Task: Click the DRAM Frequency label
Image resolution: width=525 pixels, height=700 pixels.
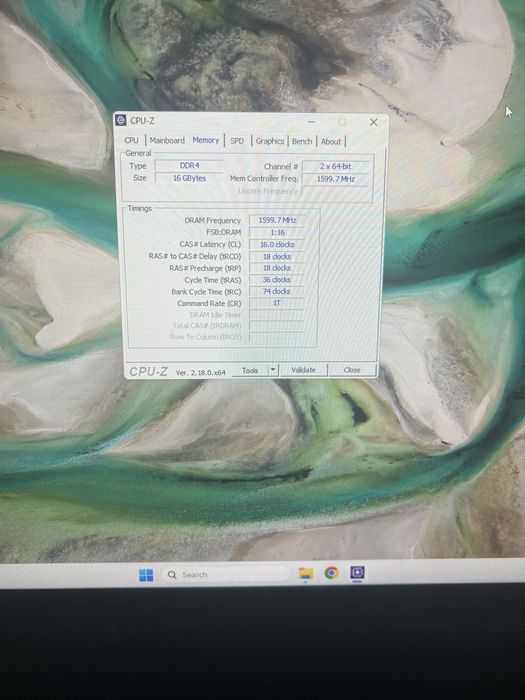Action: (212, 221)
